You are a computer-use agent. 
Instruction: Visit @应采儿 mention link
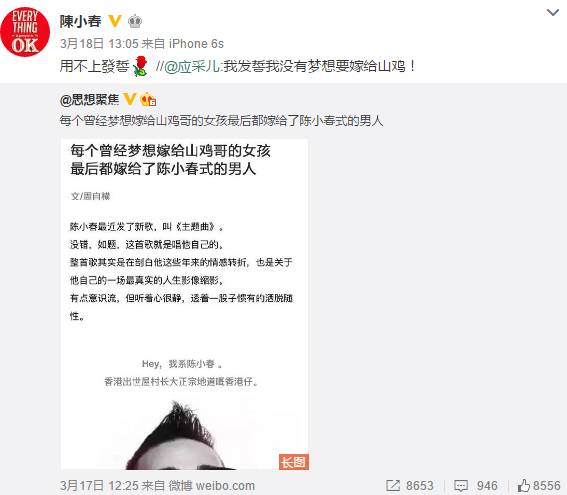coord(192,67)
